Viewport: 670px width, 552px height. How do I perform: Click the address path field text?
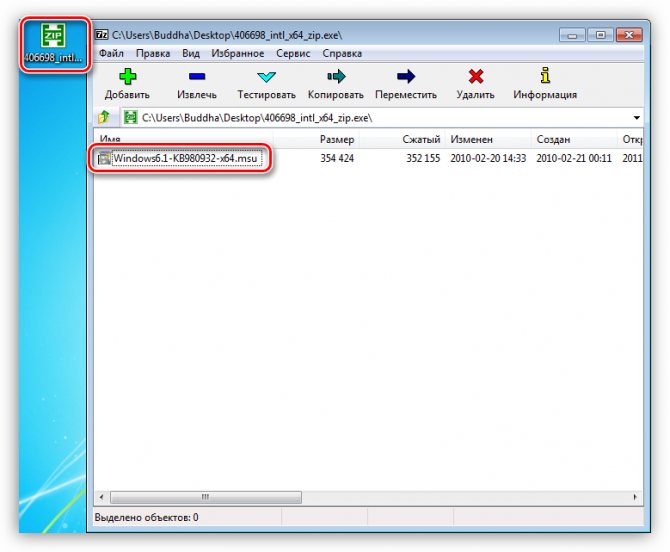point(257,117)
